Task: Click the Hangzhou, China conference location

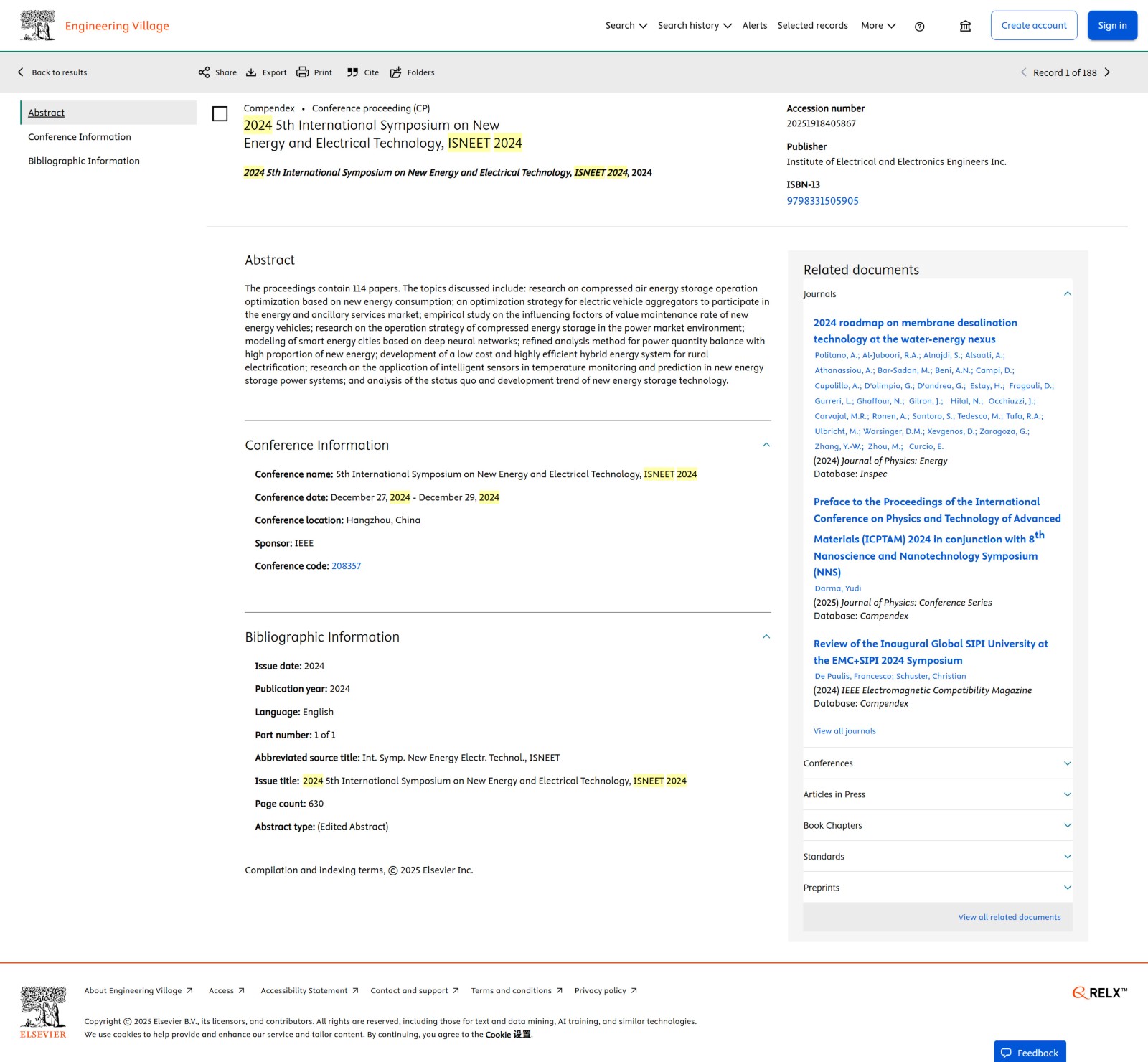Action: tap(383, 520)
